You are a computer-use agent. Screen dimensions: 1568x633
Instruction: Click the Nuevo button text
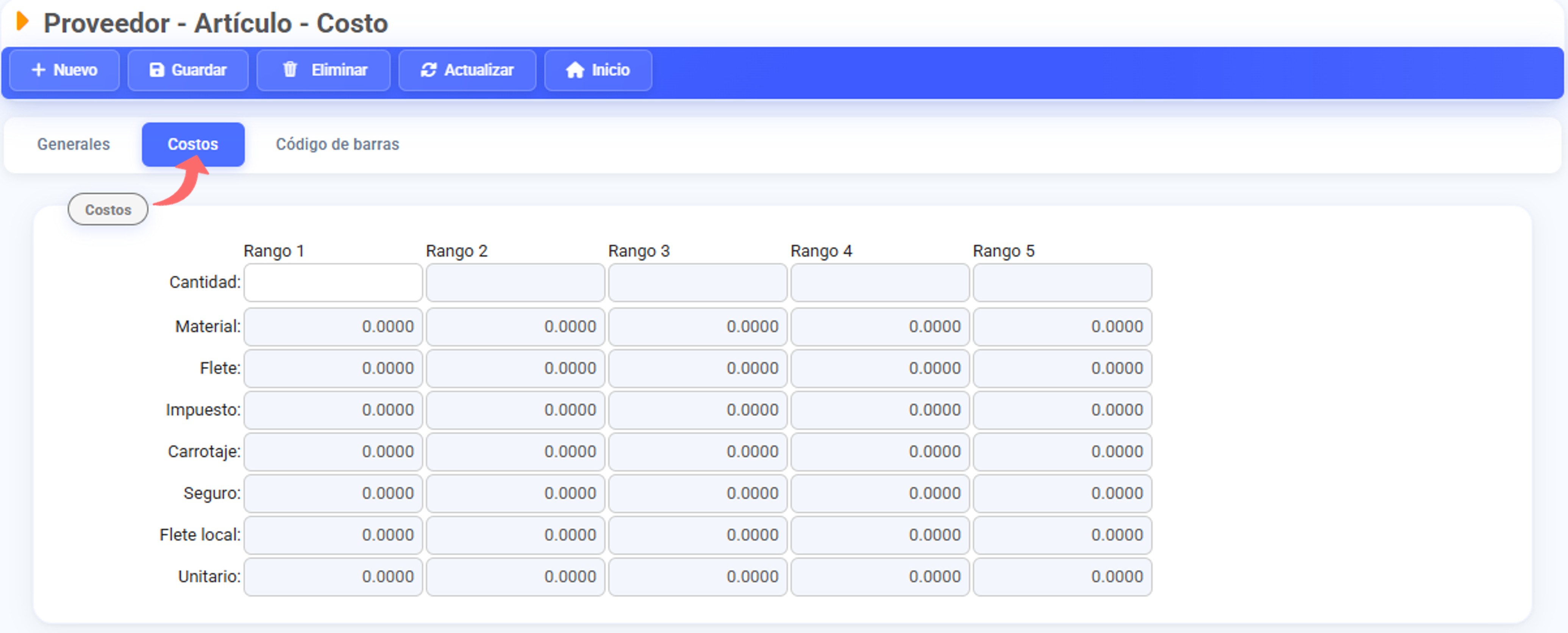click(75, 70)
